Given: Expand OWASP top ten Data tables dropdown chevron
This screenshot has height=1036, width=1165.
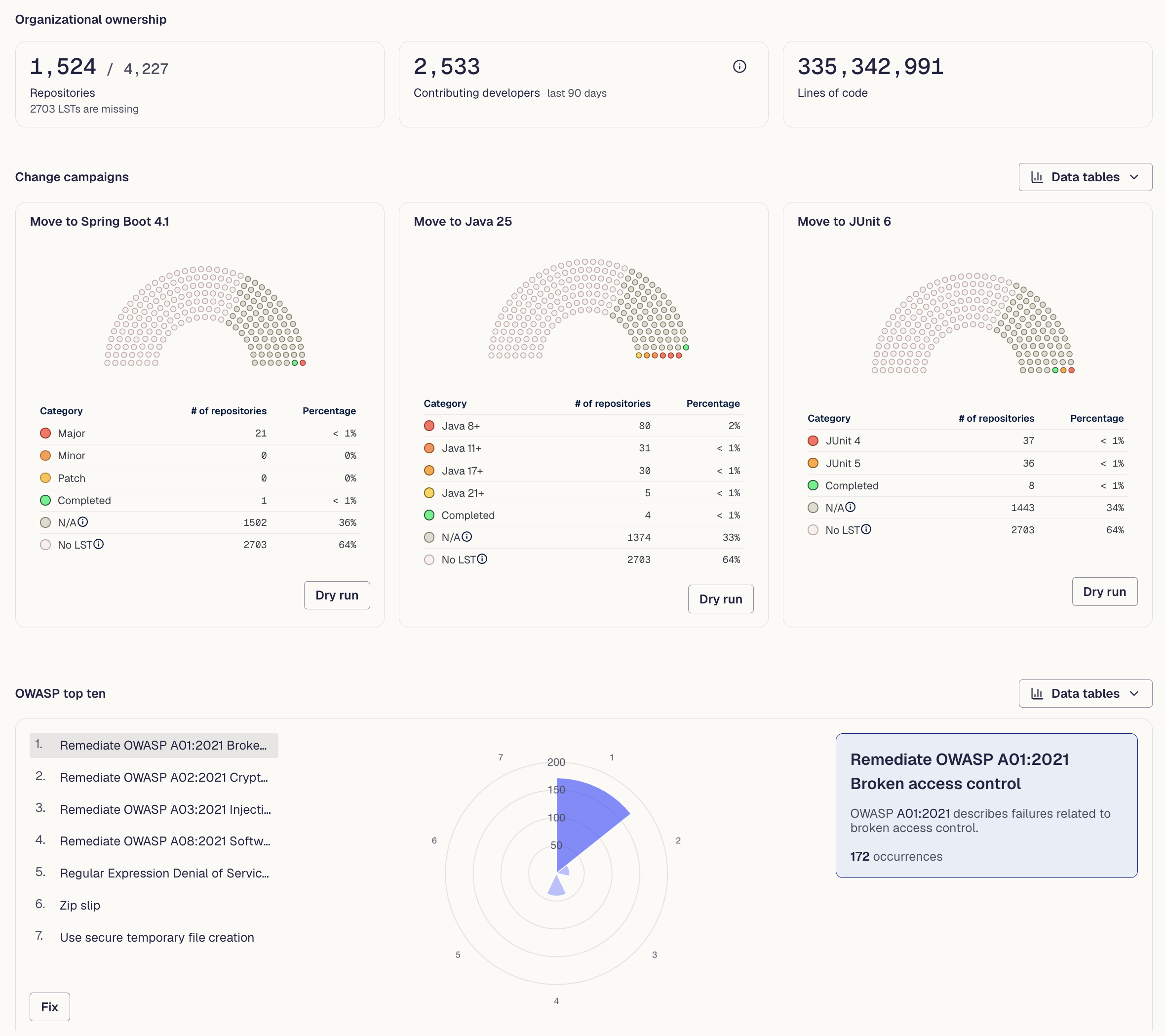Looking at the screenshot, I should (1134, 694).
